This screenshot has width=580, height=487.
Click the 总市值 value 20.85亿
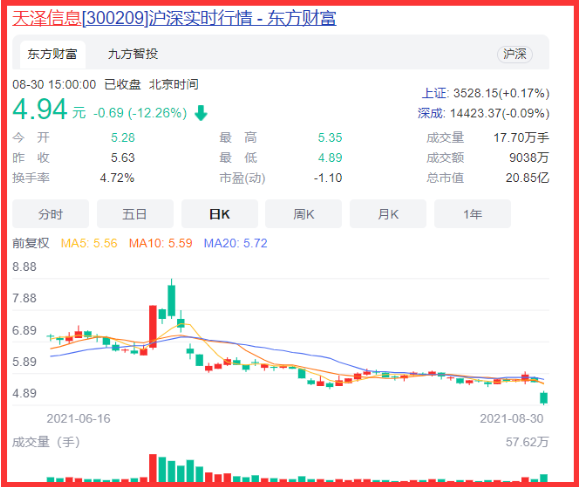point(527,178)
